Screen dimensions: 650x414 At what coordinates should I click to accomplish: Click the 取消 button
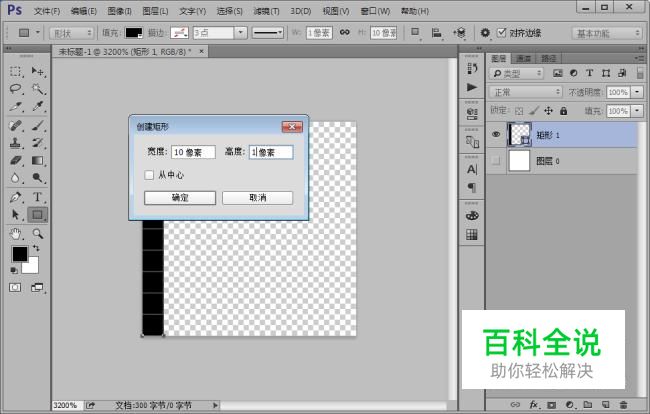tap(257, 198)
